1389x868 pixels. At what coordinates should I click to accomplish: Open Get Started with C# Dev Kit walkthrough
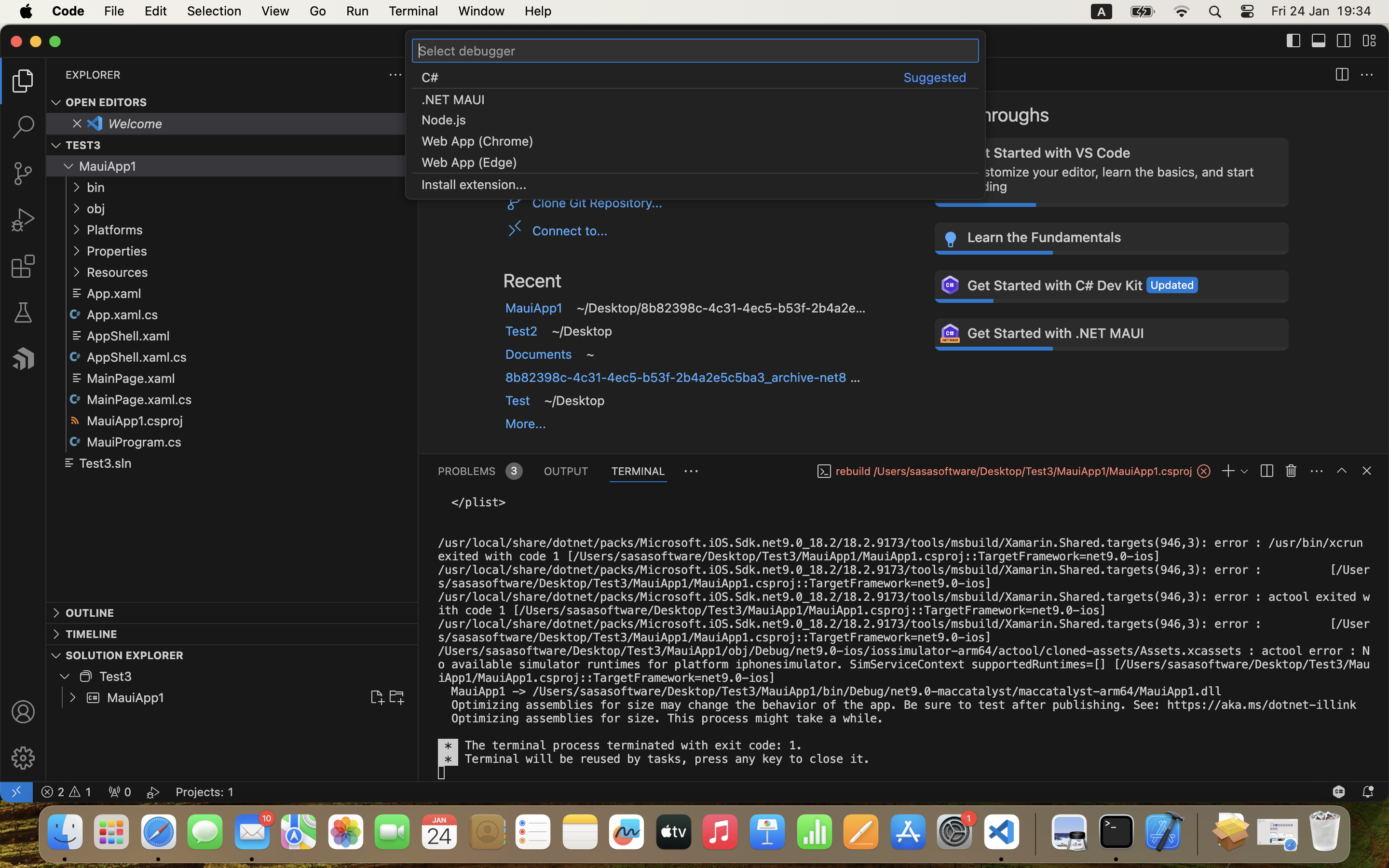click(1111, 286)
